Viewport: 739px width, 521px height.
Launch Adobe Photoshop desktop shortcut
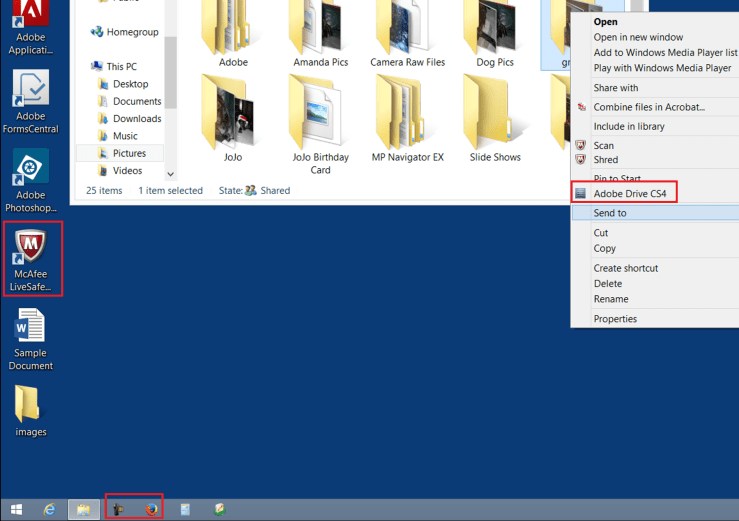point(31,181)
